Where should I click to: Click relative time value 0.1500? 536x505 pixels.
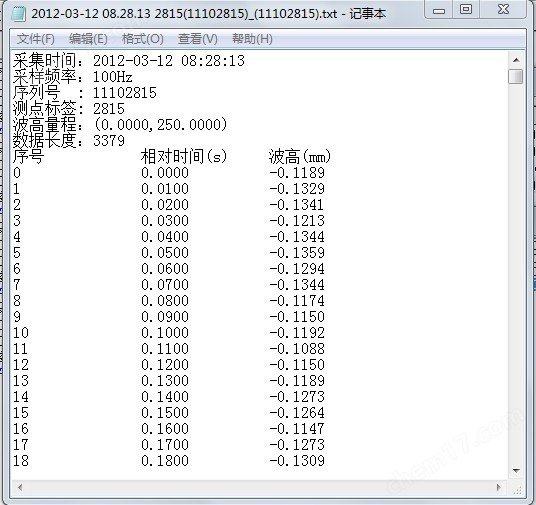pos(165,413)
